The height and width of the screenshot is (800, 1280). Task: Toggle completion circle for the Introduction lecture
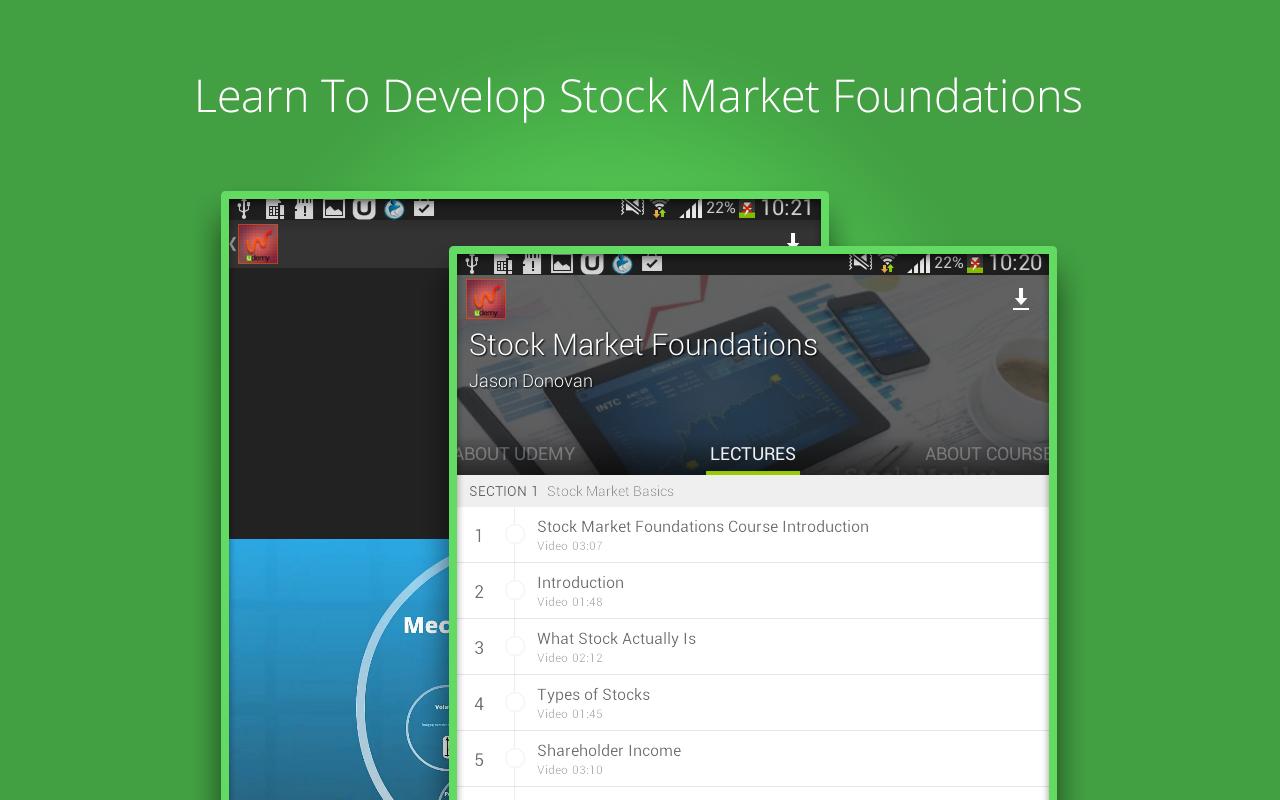point(516,591)
